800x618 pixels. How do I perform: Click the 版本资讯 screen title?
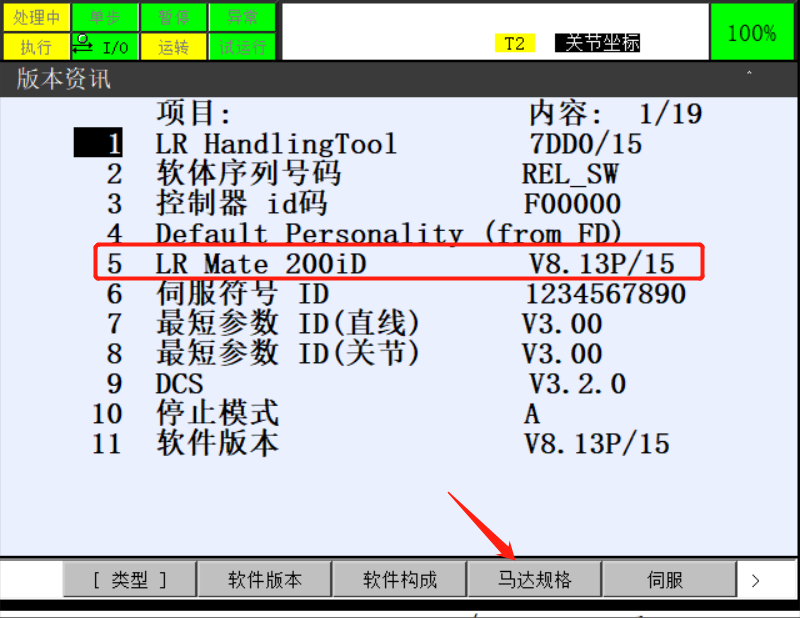pyautogui.click(x=63, y=79)
